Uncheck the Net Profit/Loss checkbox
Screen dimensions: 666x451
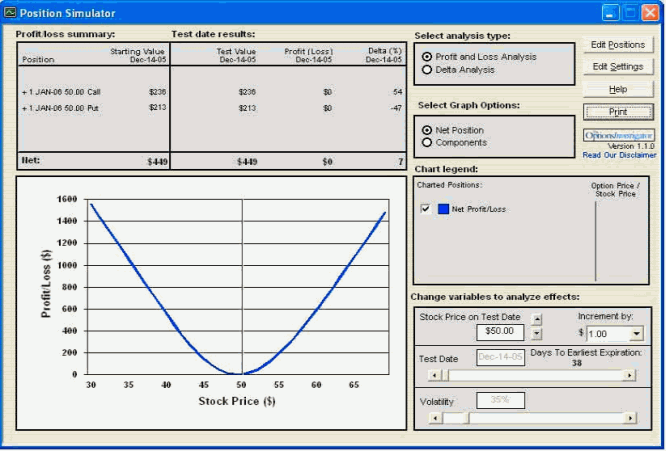[x=425, y=209]
